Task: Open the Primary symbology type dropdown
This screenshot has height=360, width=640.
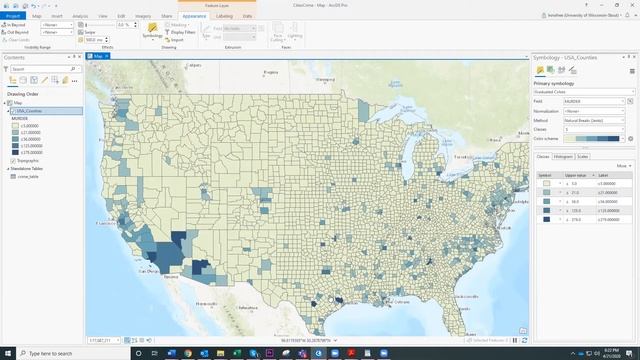Action: point(584,92)
